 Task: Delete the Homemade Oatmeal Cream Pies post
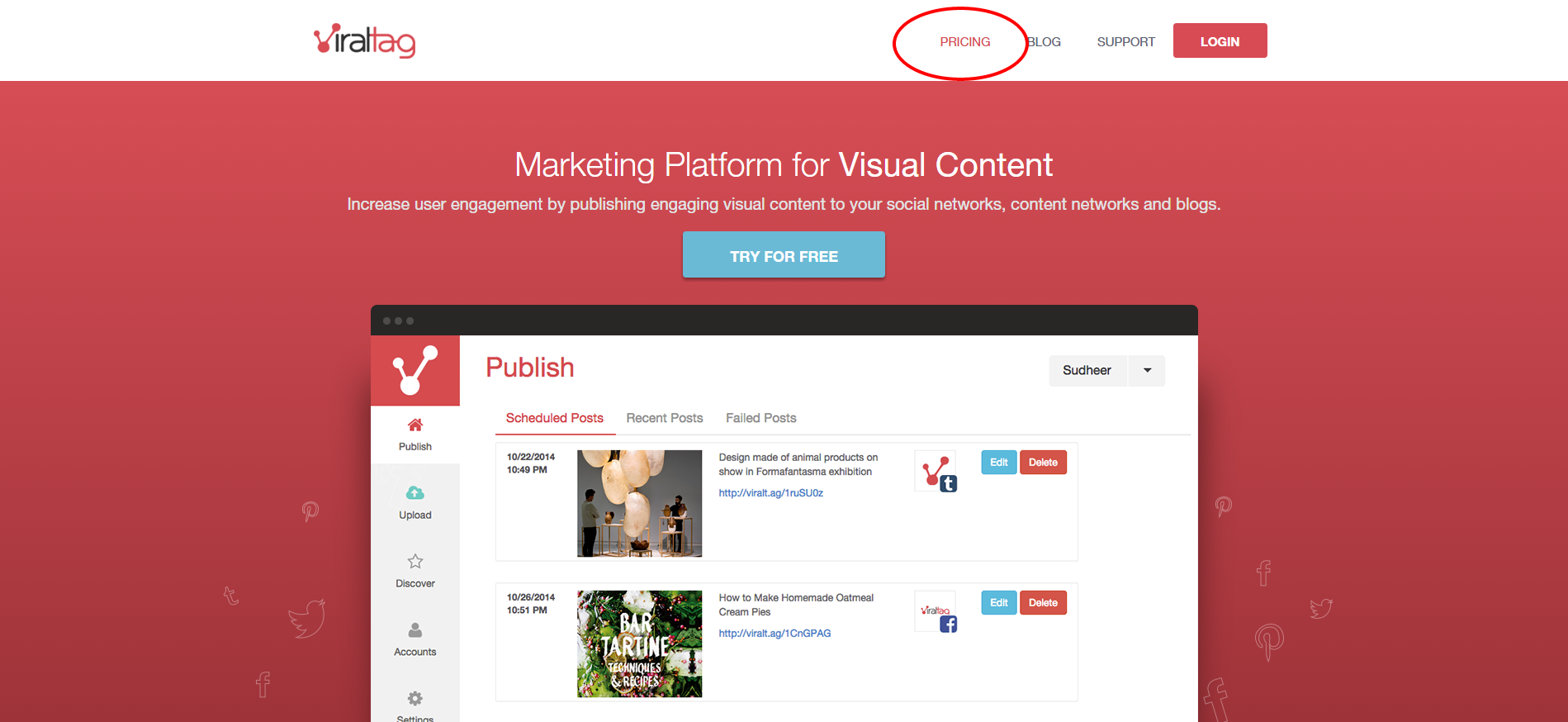(1043, 603)
